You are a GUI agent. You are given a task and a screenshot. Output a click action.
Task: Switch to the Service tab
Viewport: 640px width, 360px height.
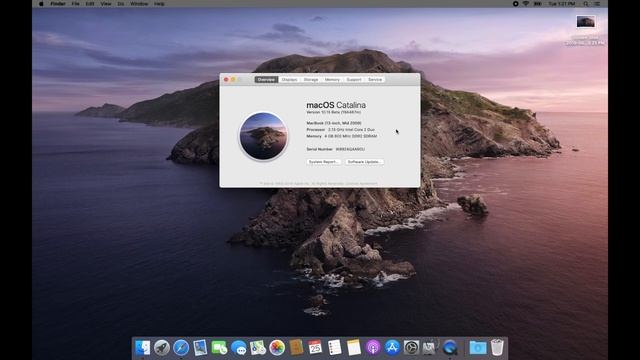pyautogui.click(x=375, y=80)
